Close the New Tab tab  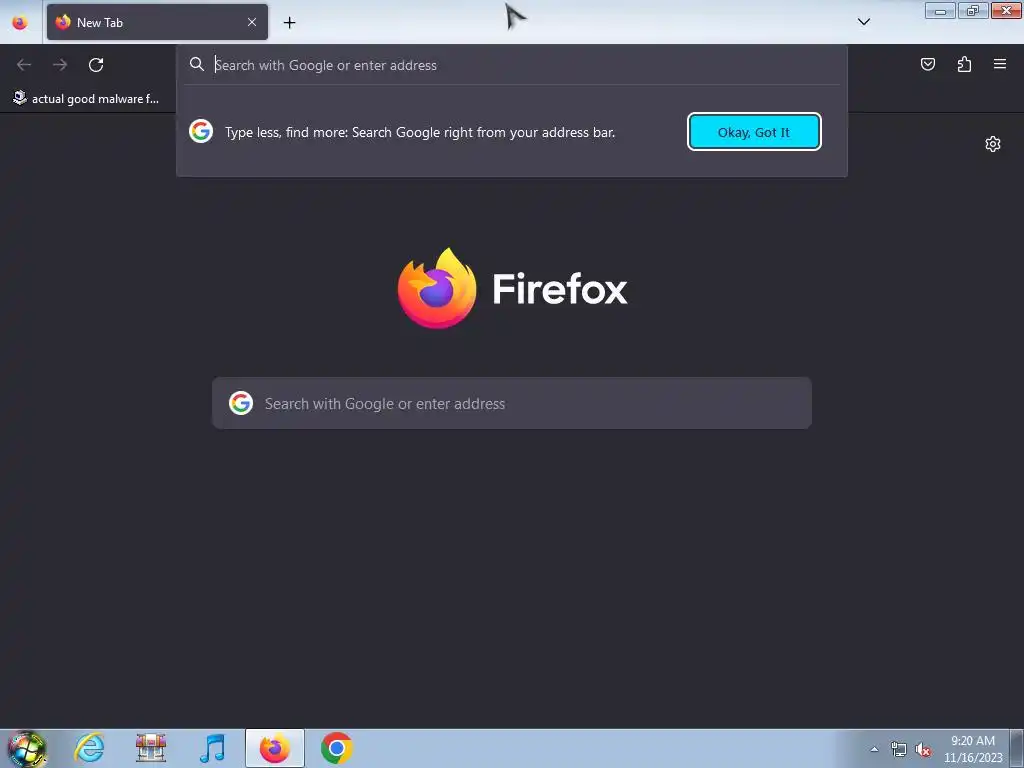[251, 22]
